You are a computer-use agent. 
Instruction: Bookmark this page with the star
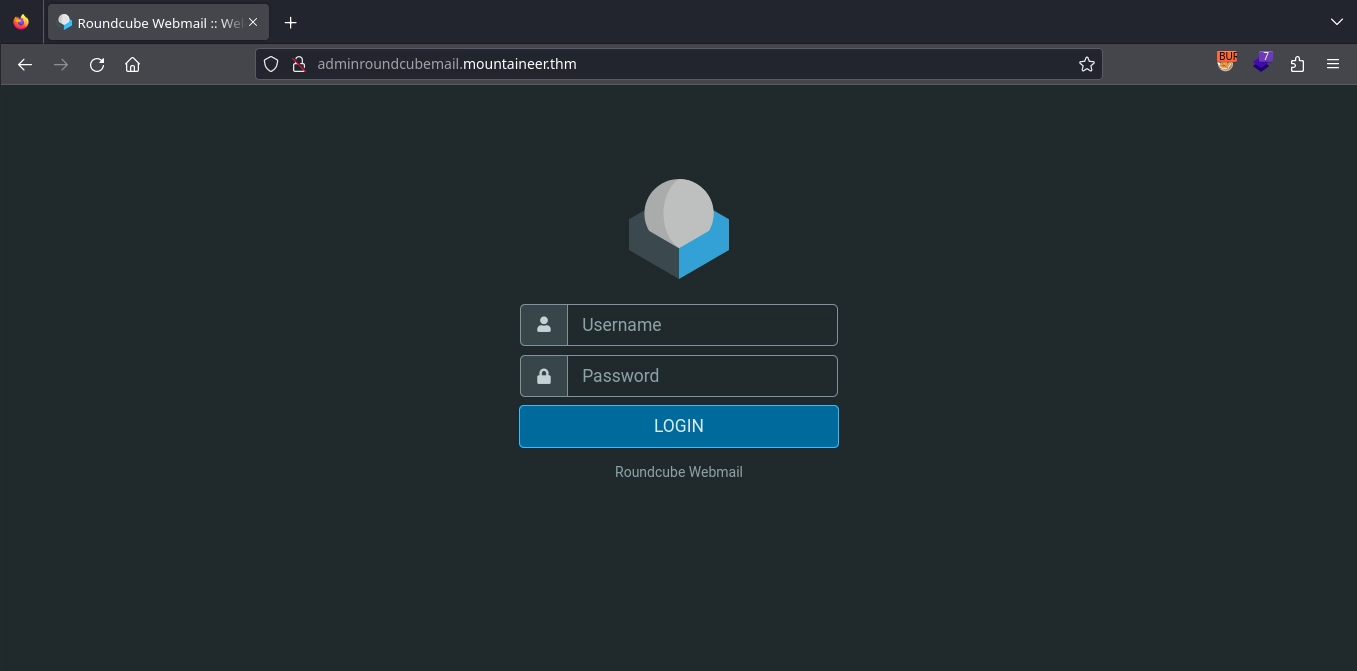1086,64
